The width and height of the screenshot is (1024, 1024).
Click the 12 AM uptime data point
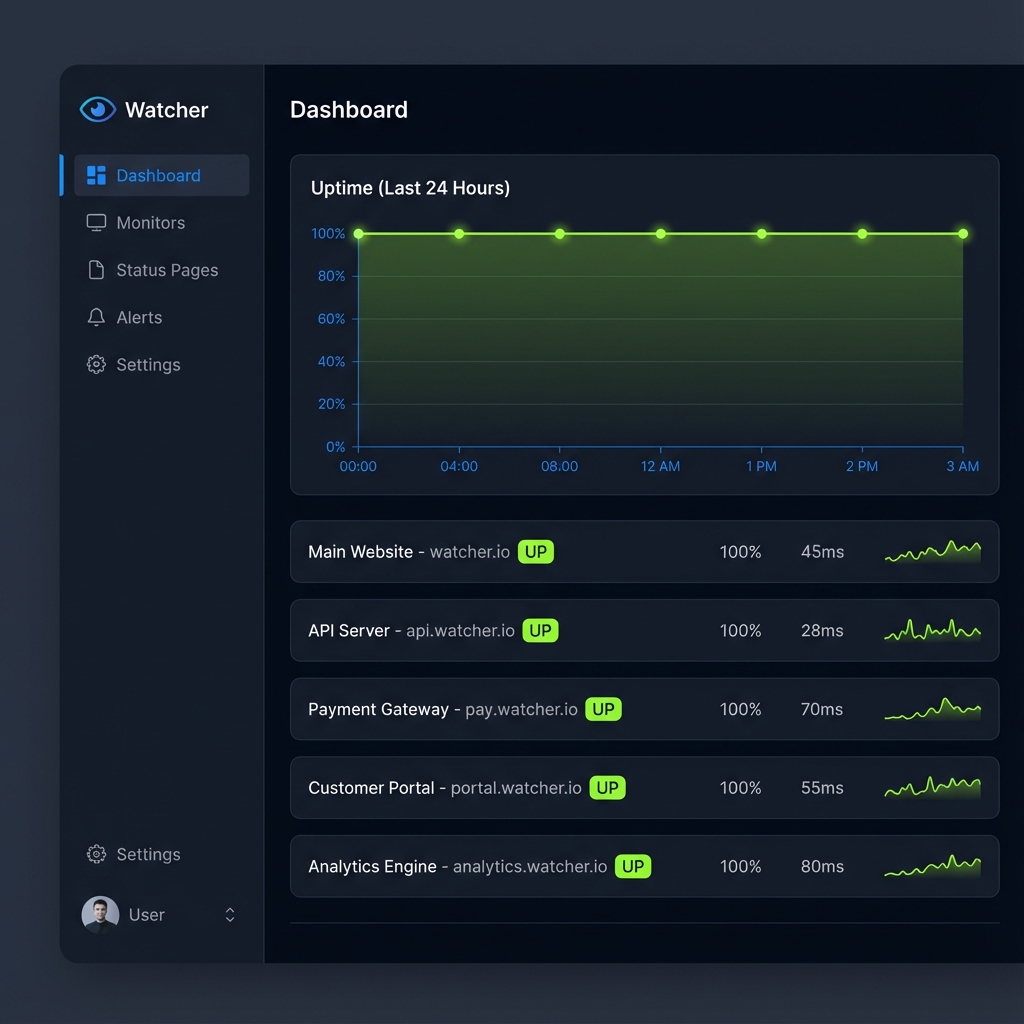click(x=660, y=233)
